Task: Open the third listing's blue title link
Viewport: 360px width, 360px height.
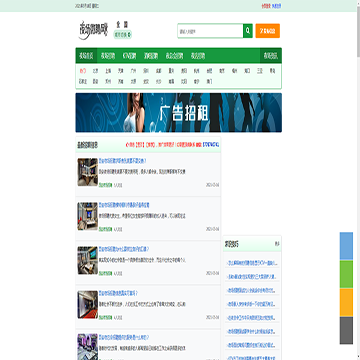Action: pos(124,249)
